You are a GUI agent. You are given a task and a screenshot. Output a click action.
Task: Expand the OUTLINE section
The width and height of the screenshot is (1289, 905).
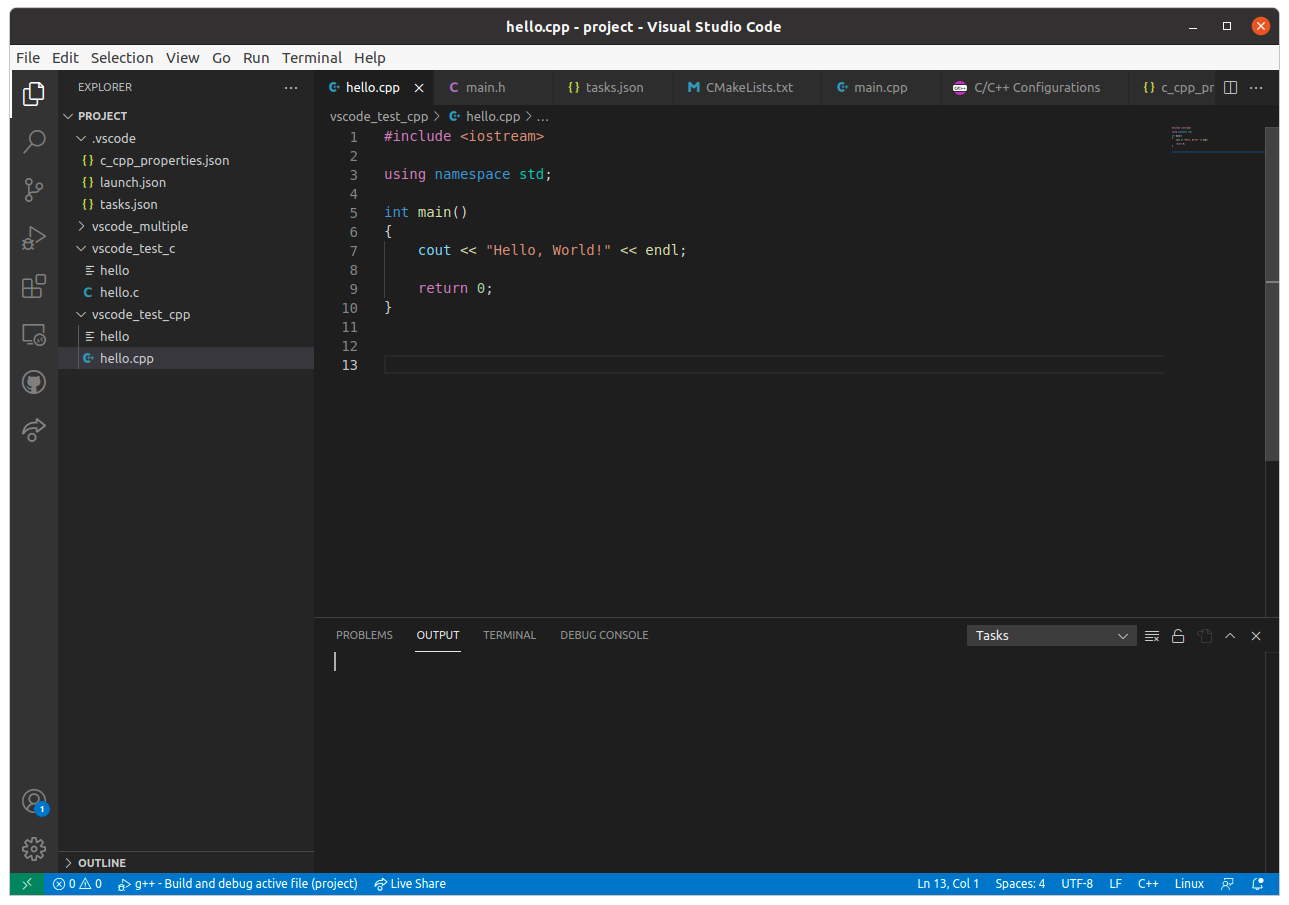(x=186, y=862)
